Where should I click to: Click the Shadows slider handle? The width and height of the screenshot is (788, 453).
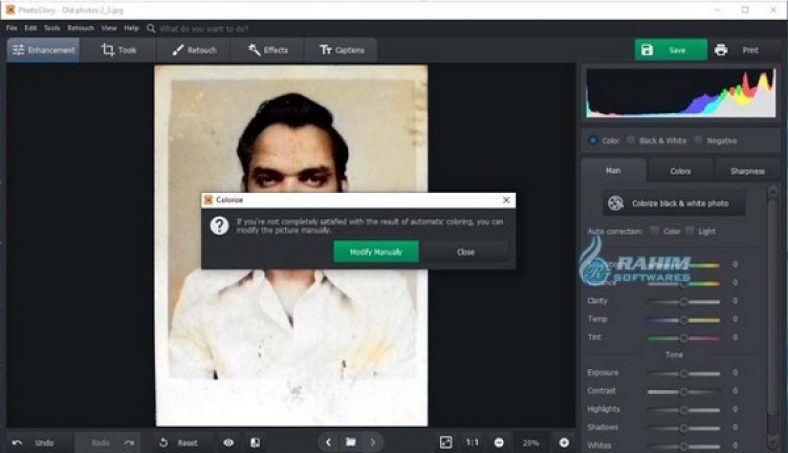pyautogui.click(x=683, y=428)
